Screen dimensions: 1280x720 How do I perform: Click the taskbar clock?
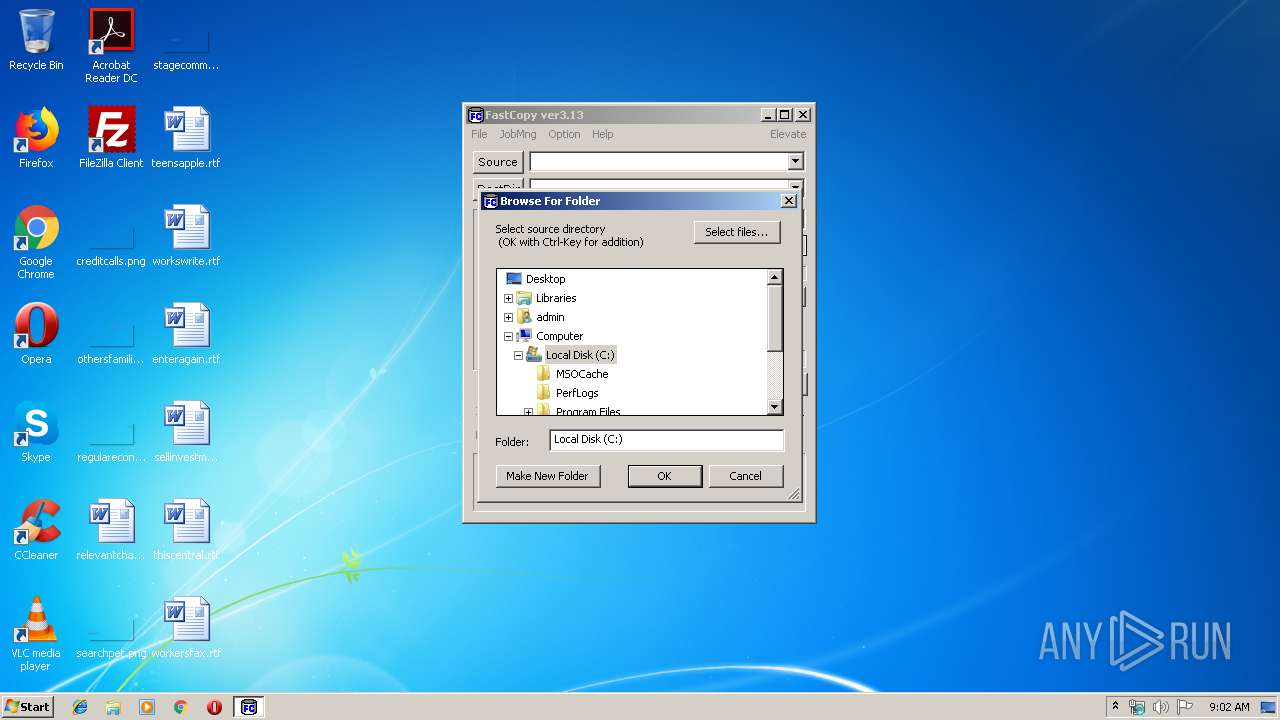pyautogui.click(x=1229, y=707)
